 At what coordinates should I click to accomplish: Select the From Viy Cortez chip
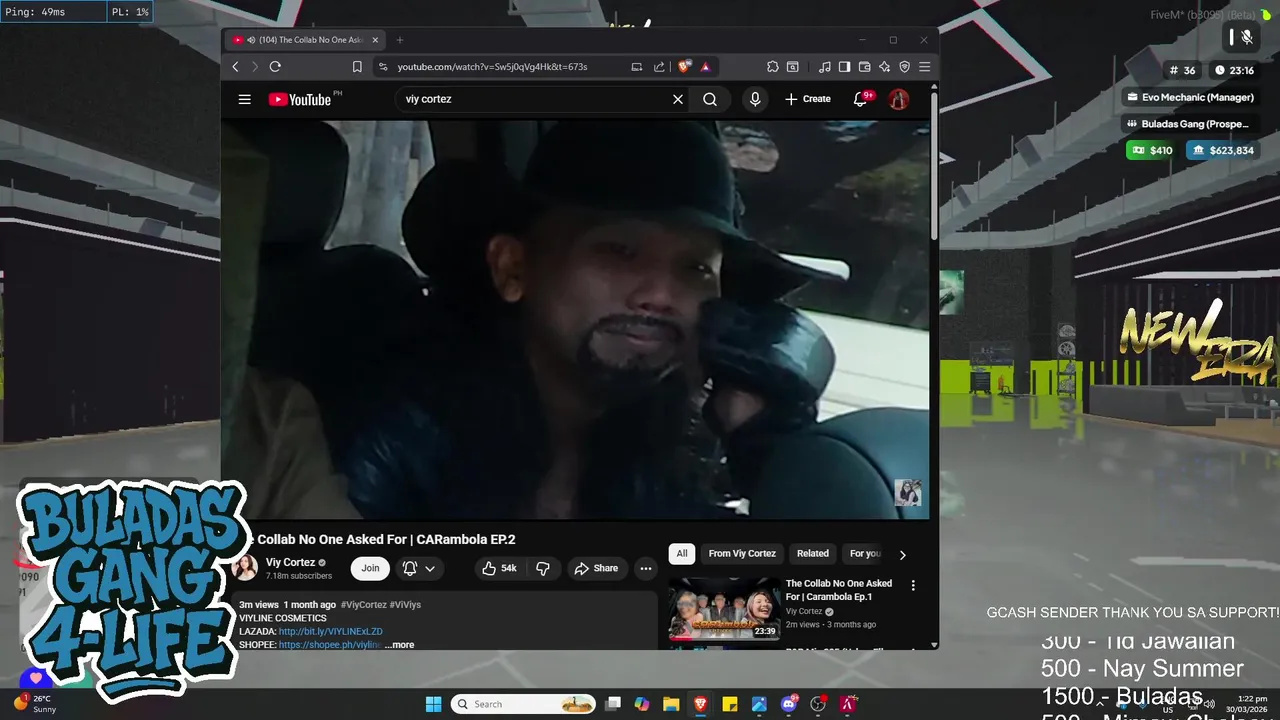[x=742, y=553]
